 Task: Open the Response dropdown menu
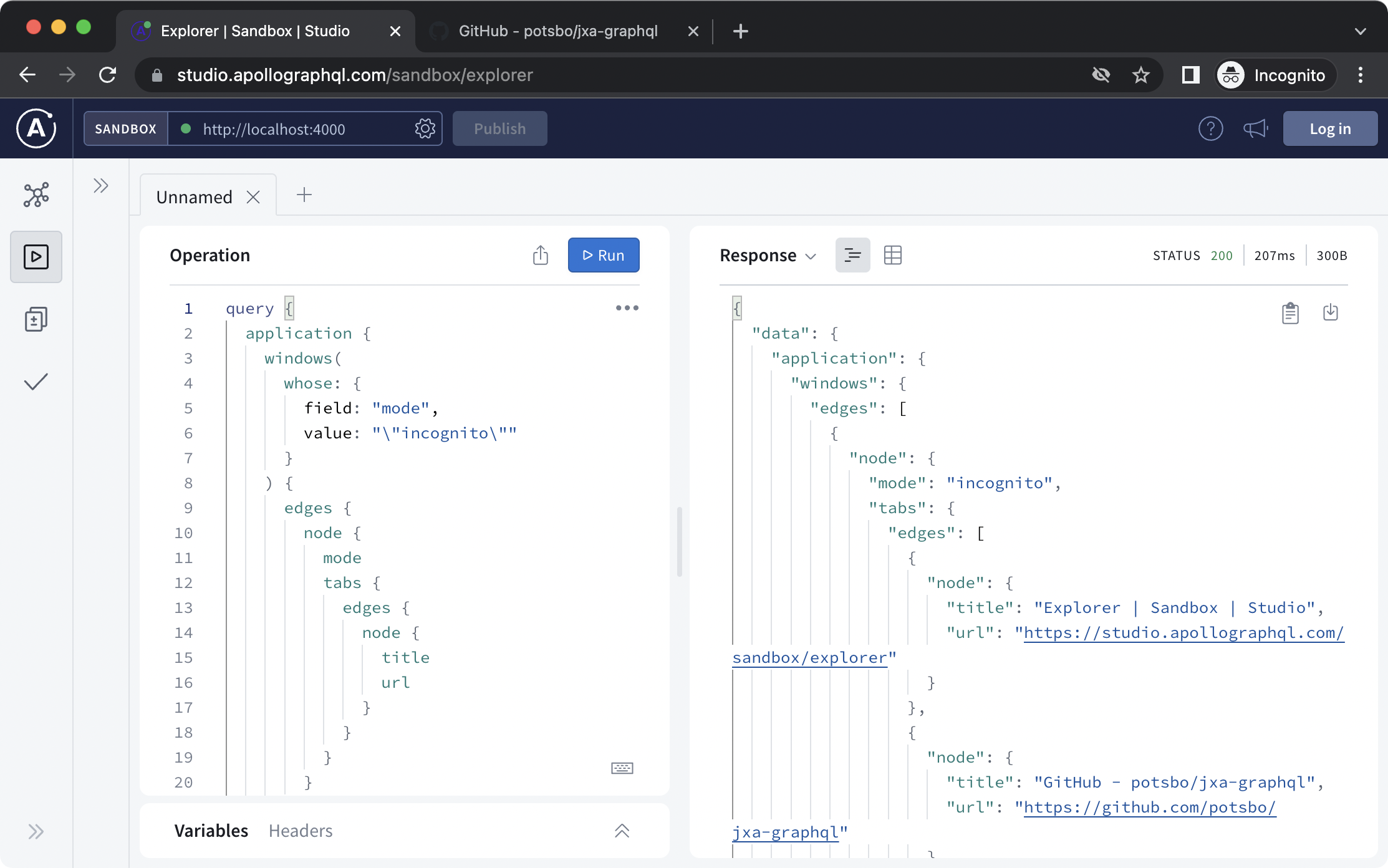click(x=768, y=256)
